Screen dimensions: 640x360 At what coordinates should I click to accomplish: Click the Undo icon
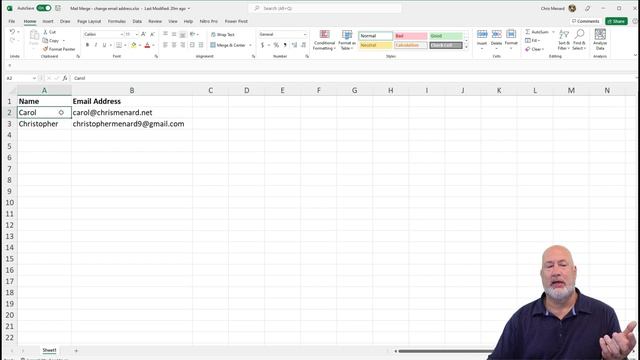(12, 32)
